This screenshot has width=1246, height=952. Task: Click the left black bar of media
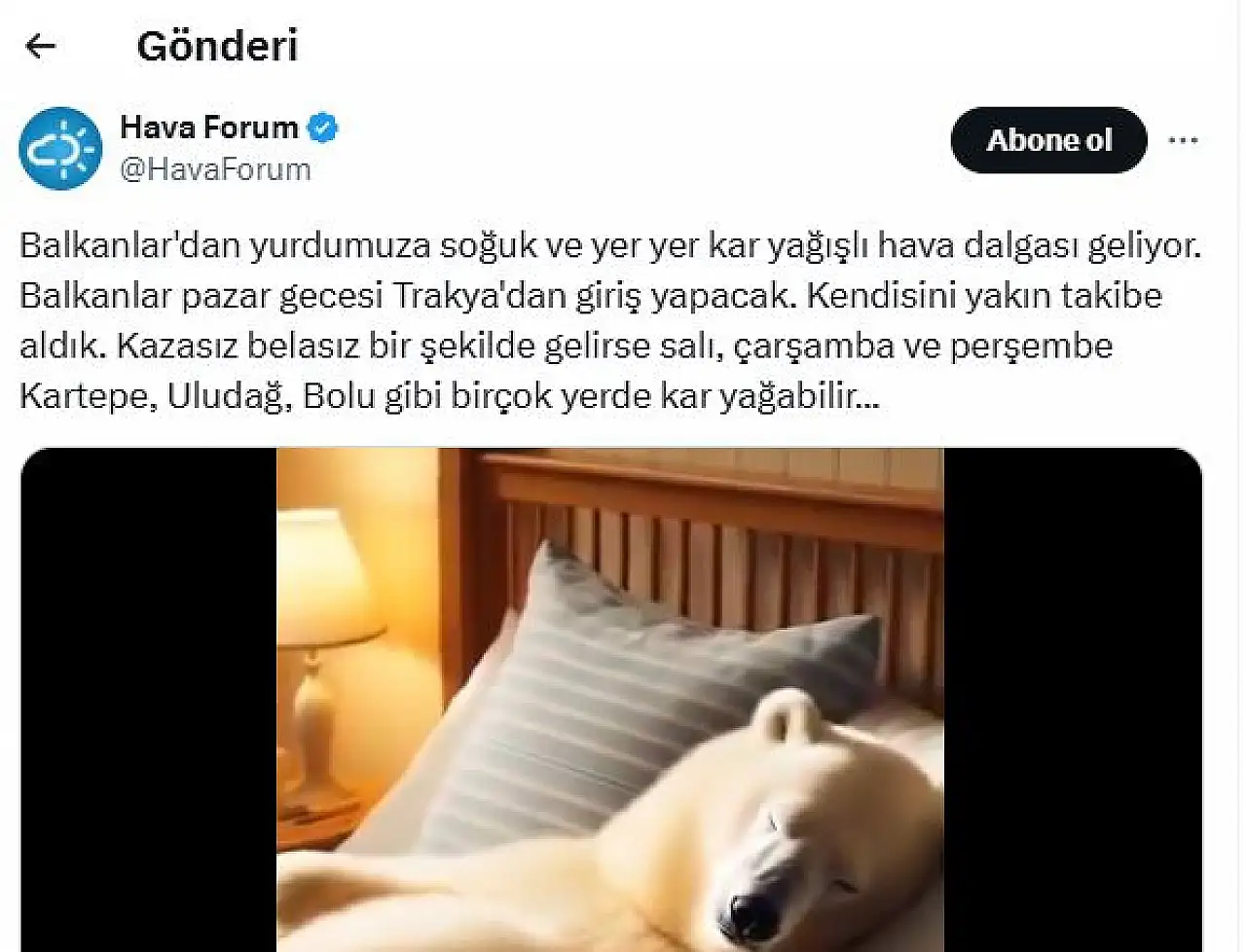149,699
